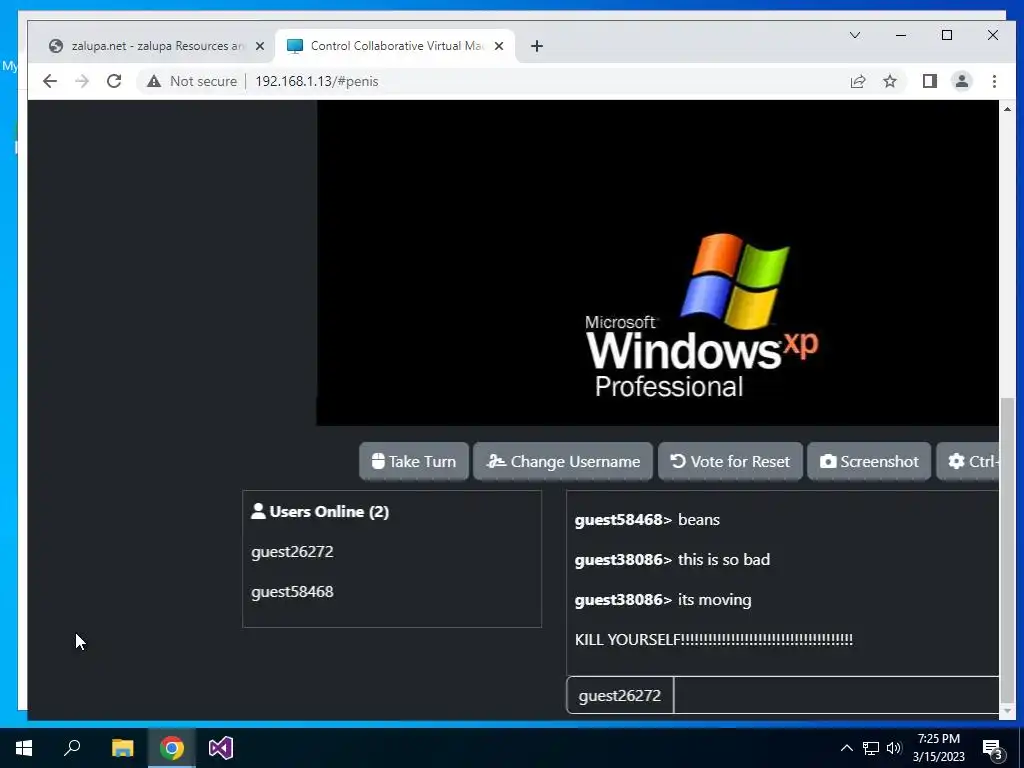Click the guest26272 chat username label
The height and width of the screenshot is (768, 1024).
(x=619, y=696)
